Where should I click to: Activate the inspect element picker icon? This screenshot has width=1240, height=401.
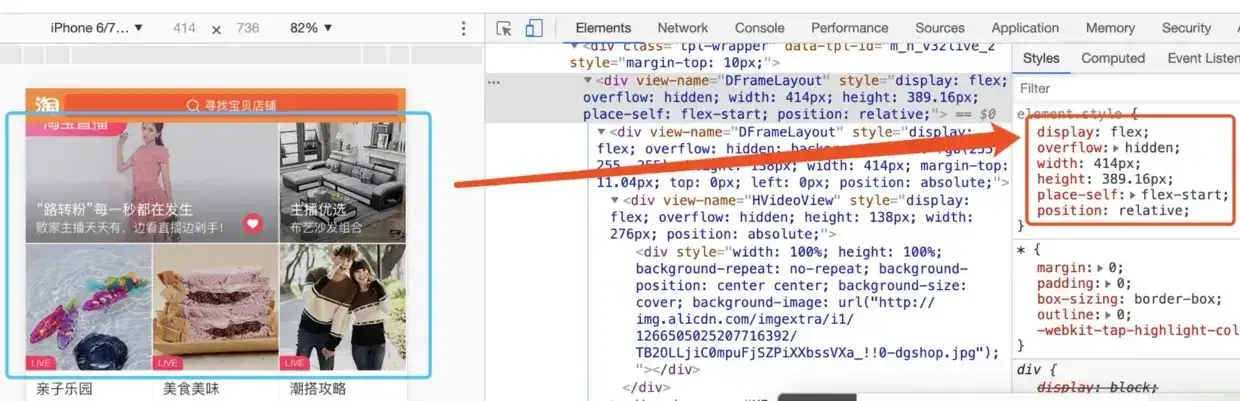pyautogui.click(x=504, y=28)
